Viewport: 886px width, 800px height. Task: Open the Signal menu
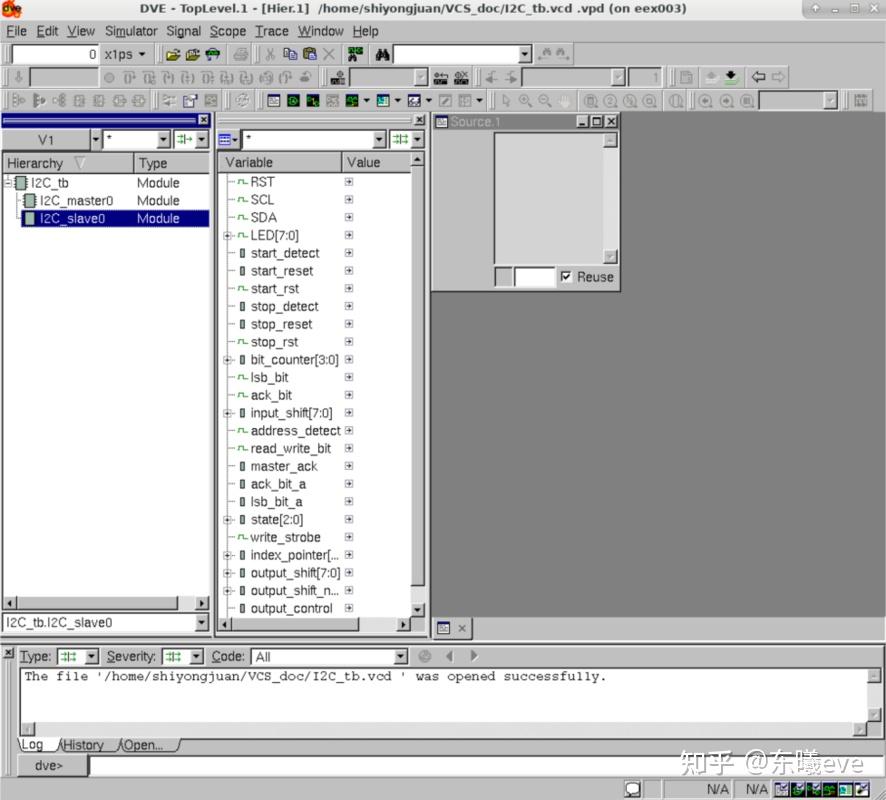(x=184, y=31)
